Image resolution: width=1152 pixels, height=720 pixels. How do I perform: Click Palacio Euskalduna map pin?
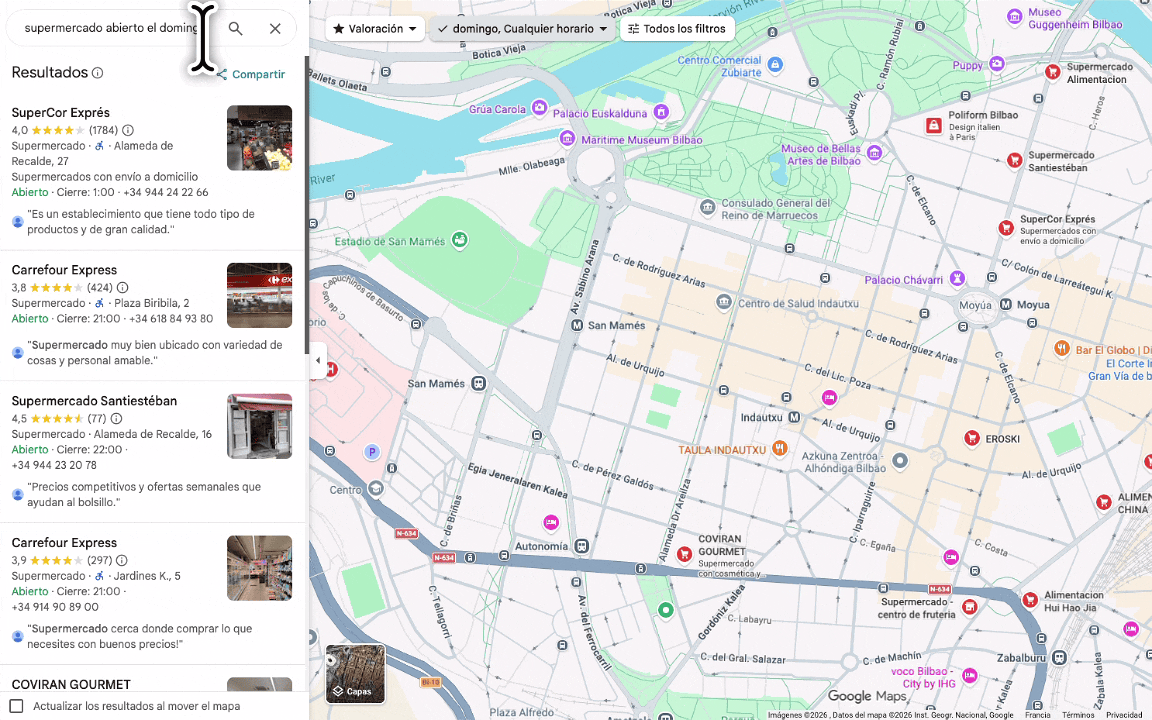click(661, 112)
